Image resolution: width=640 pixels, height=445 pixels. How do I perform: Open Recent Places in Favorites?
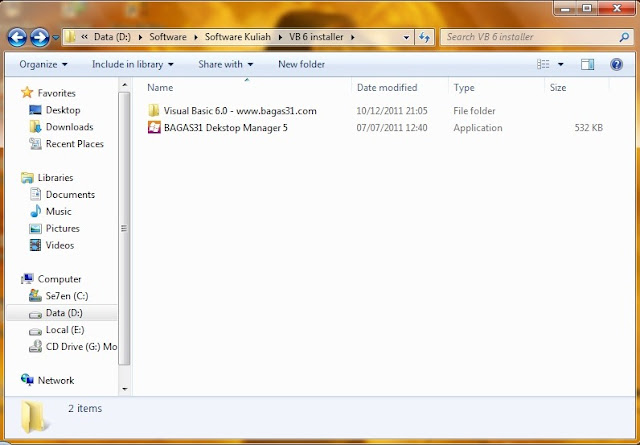point(75,144)
